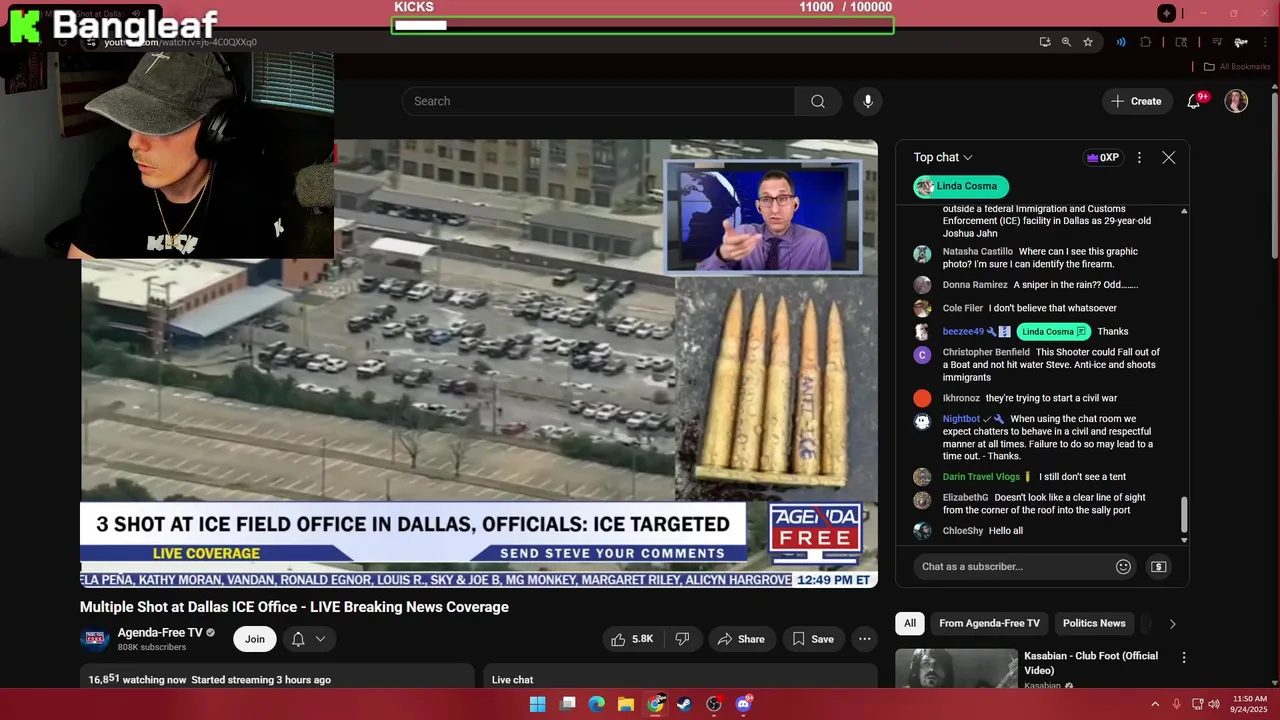Image resolution: width=1280 pixels, height=720 pixels.
Task: Select the All filter chip
Action: (910, 624)
